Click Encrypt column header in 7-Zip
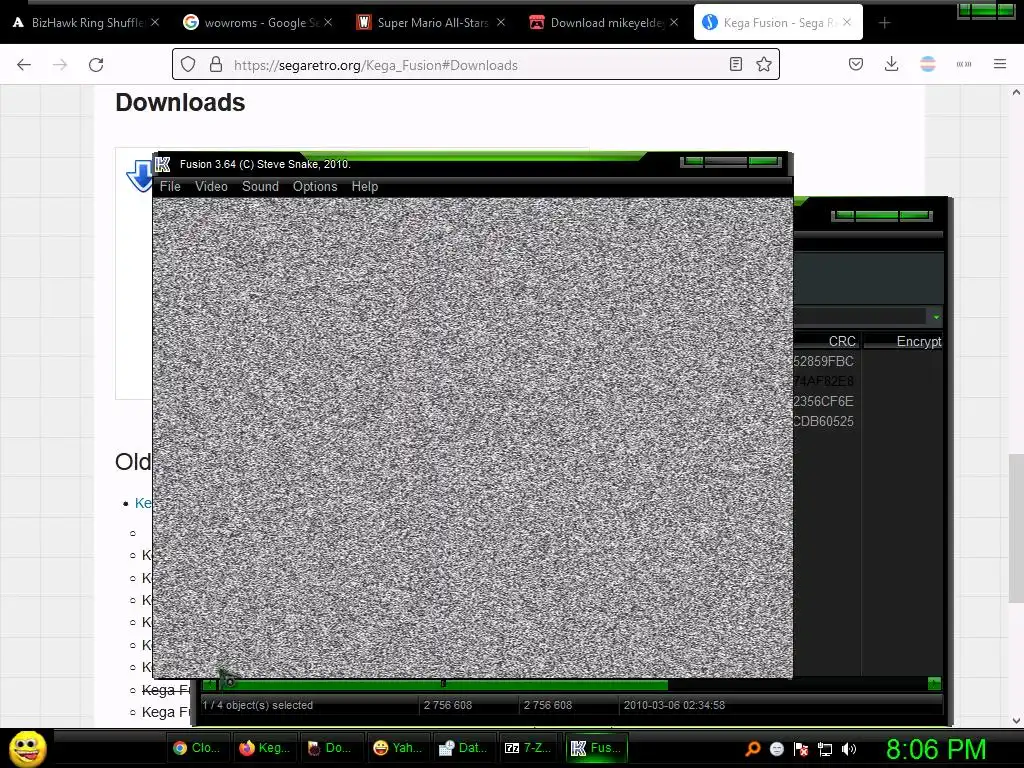This screenshot has height=768, width=1024. [918, 342]
